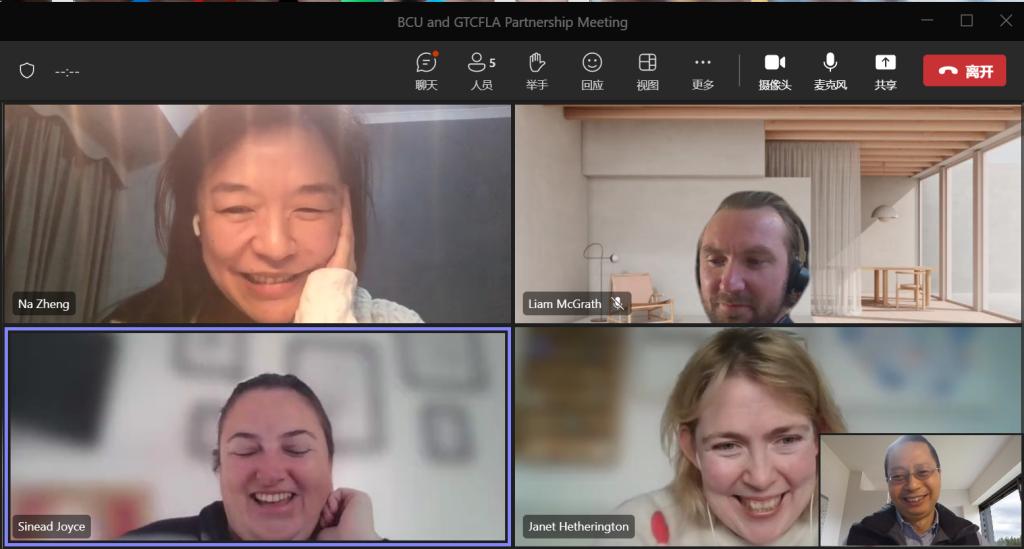1024x549 pixels.
Task: Open the more (更多) options menu
Action: (x=703, y=71)
